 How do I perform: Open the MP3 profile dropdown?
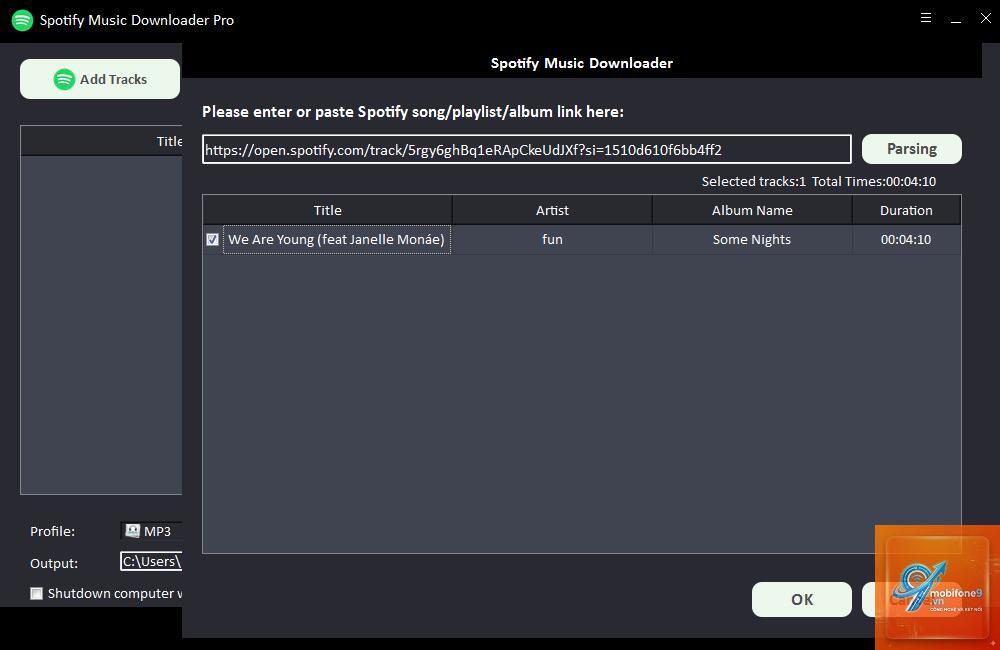tap(151, 531)
